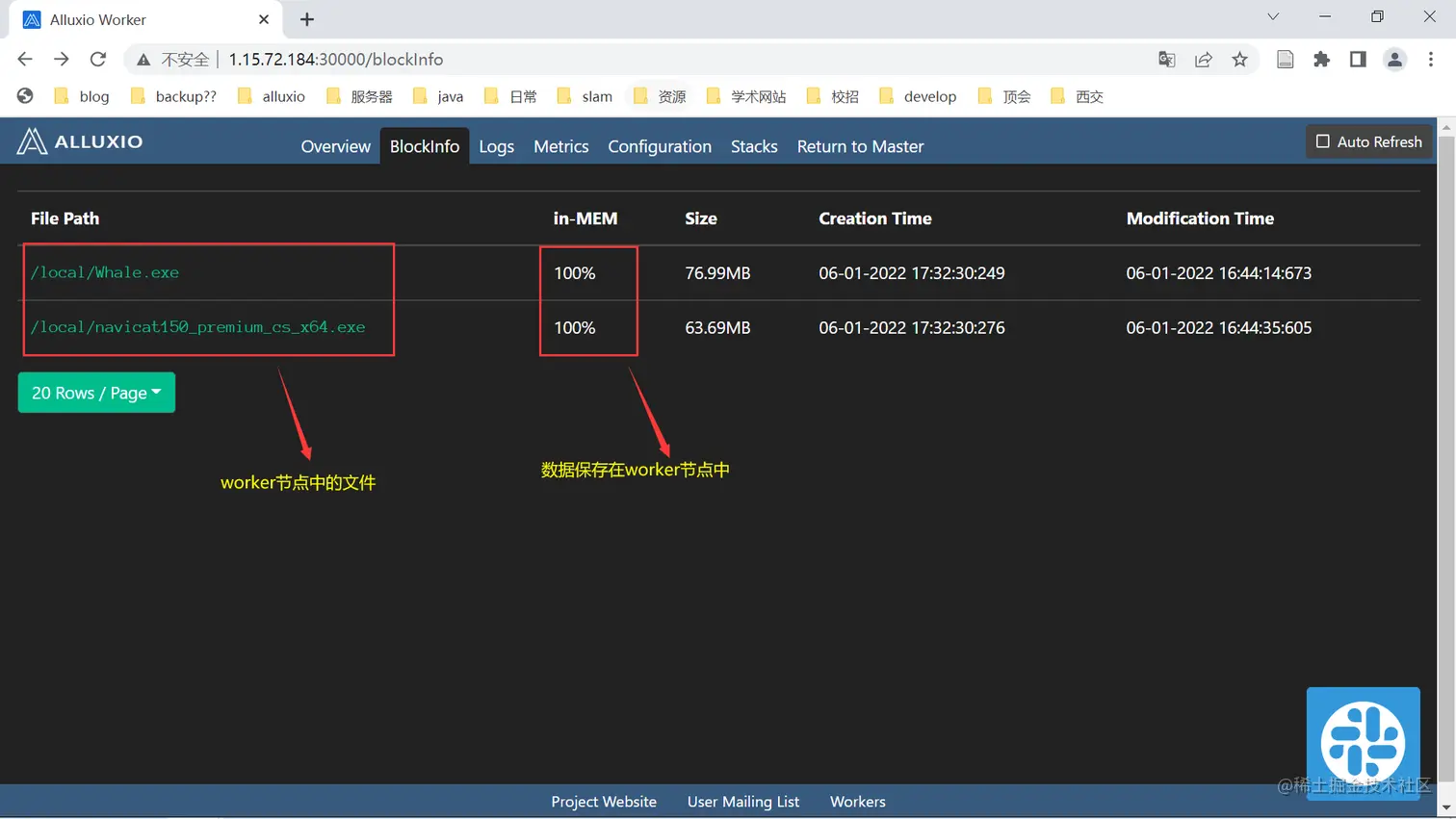Open the Workers footer link
This screenshot has height=819, width=1456.
(858, 802)
